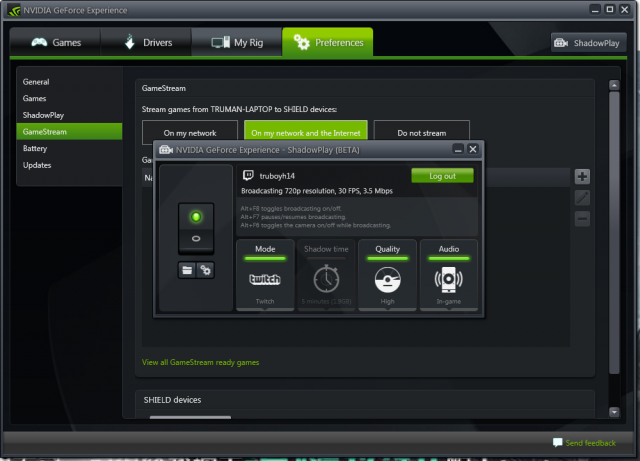Select the Preferences tab
The image size is (640, 461).
pyautogui.click(x=327, y=42)
